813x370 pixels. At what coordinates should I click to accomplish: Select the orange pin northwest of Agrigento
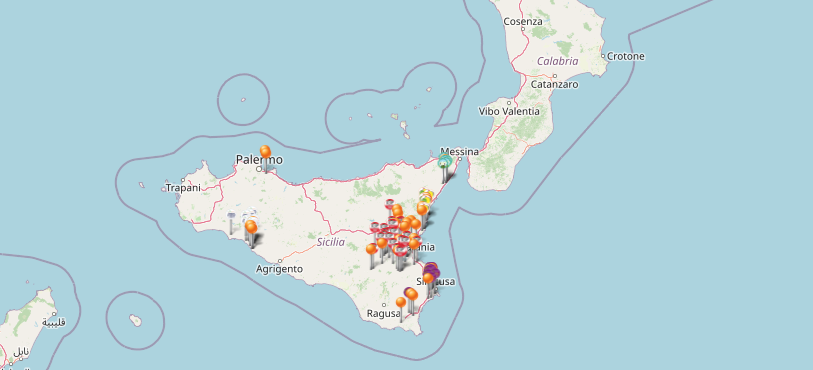(x=251, y=227)
